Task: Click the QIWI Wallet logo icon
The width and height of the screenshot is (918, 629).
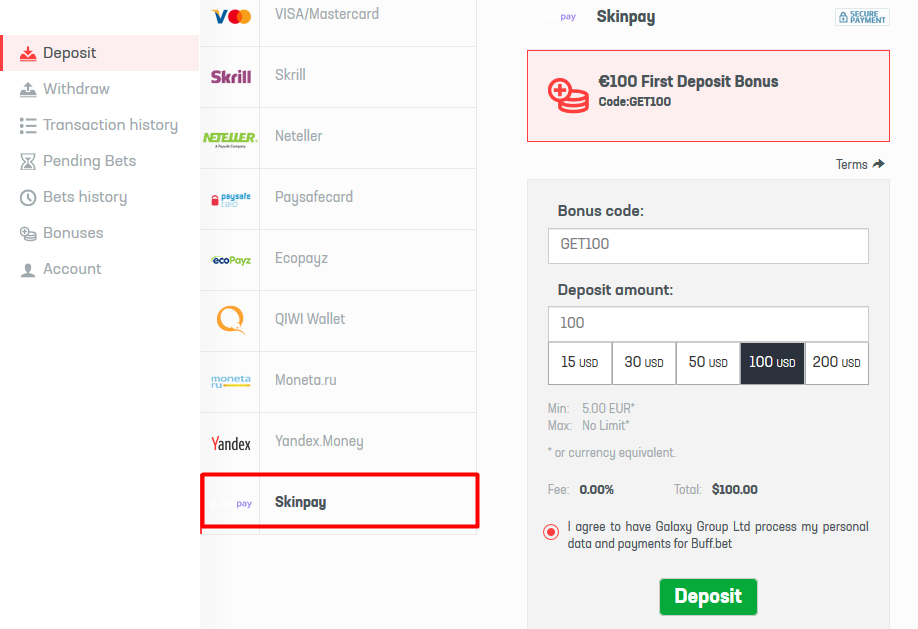Action: (x=231, y=320)
